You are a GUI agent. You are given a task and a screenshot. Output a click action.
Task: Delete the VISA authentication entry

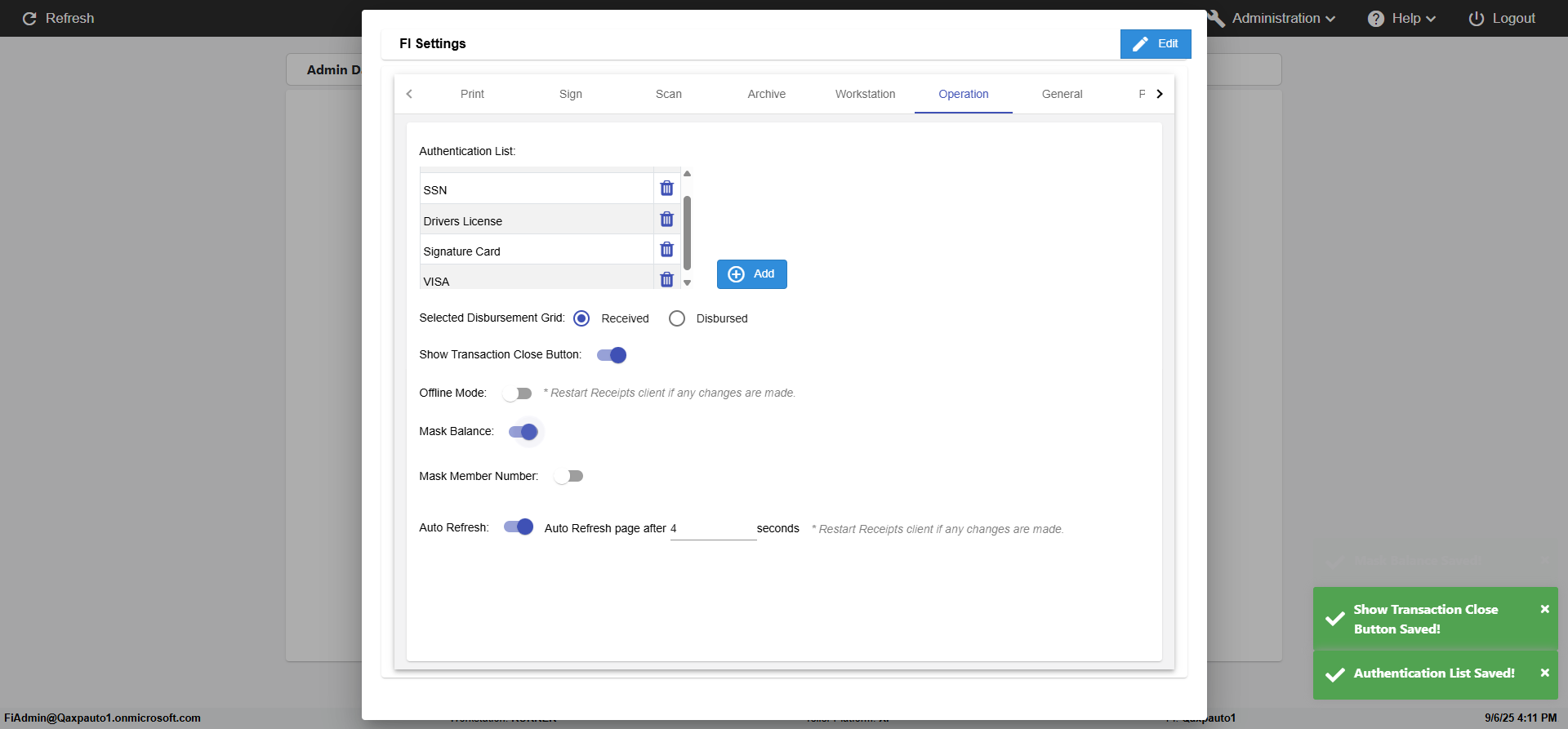[666, 280]
